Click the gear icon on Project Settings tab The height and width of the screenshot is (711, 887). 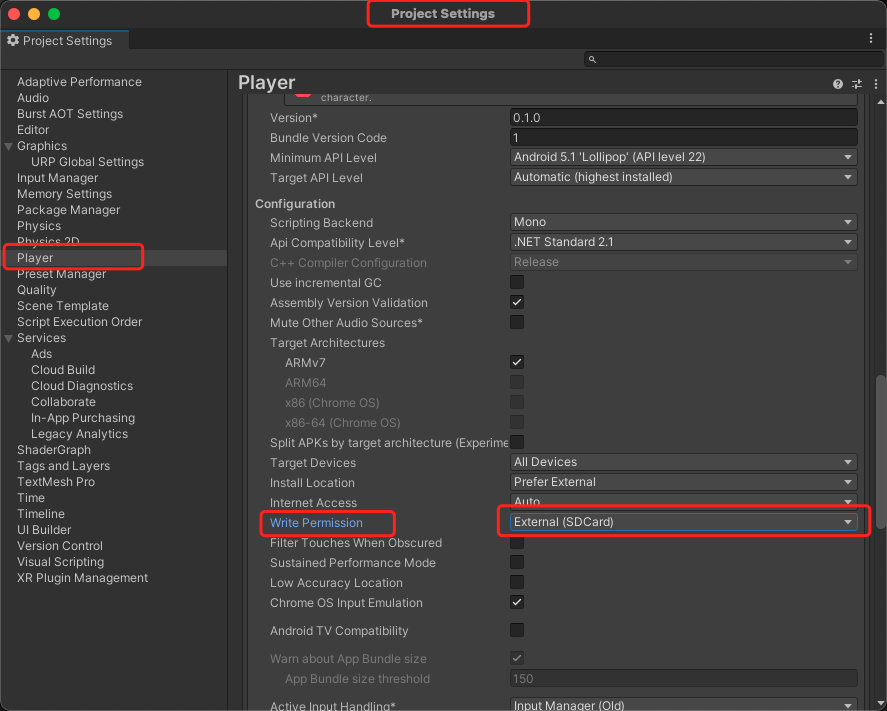(13, 41)
